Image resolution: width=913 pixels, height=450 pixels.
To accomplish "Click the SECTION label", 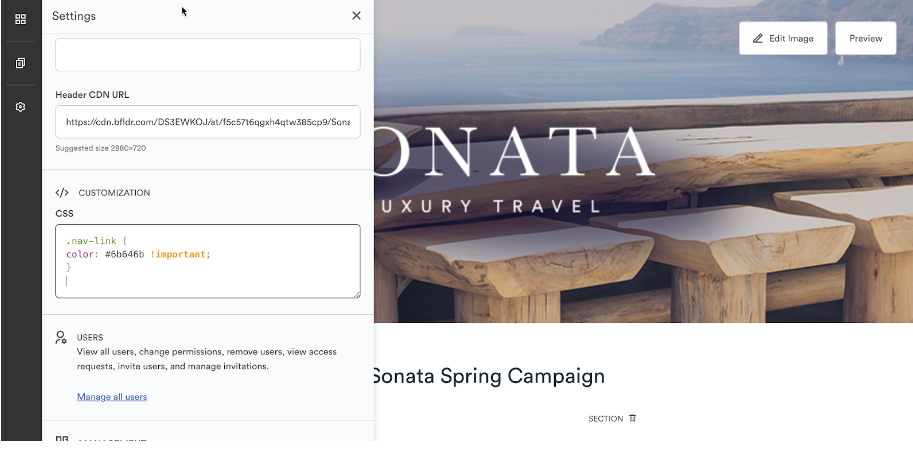I will [x=606, y=419].
